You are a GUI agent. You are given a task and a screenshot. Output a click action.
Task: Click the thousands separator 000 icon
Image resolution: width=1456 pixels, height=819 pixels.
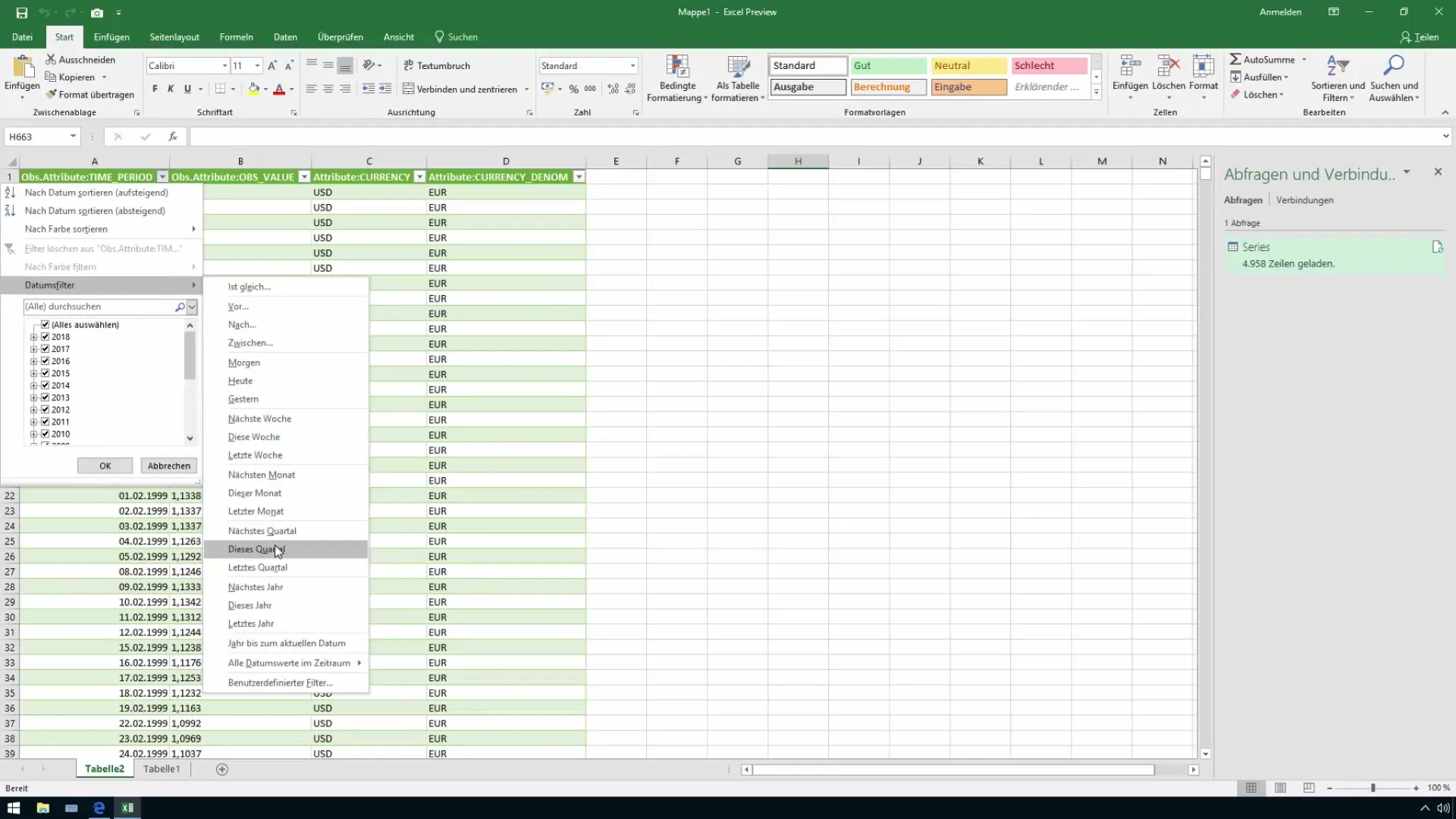(x=590, y=89)
